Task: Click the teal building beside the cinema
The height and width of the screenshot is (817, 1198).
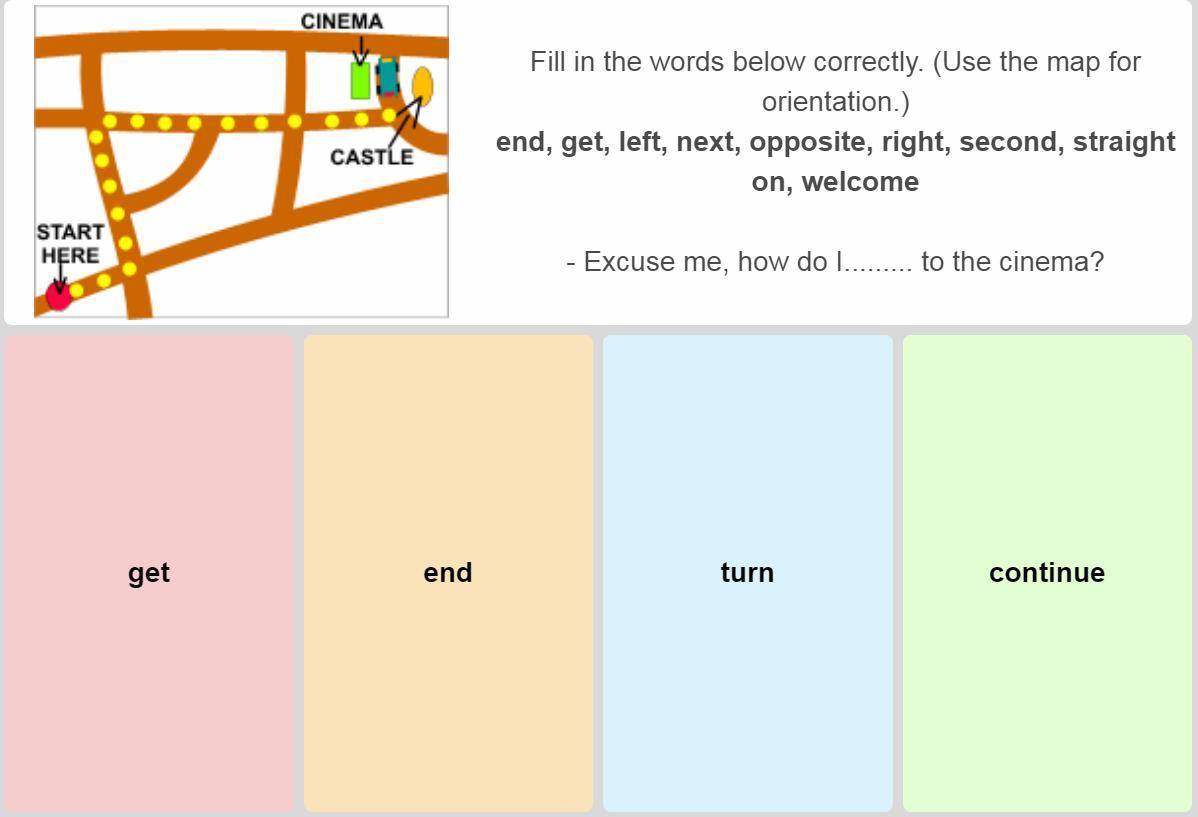Action: 387,78
